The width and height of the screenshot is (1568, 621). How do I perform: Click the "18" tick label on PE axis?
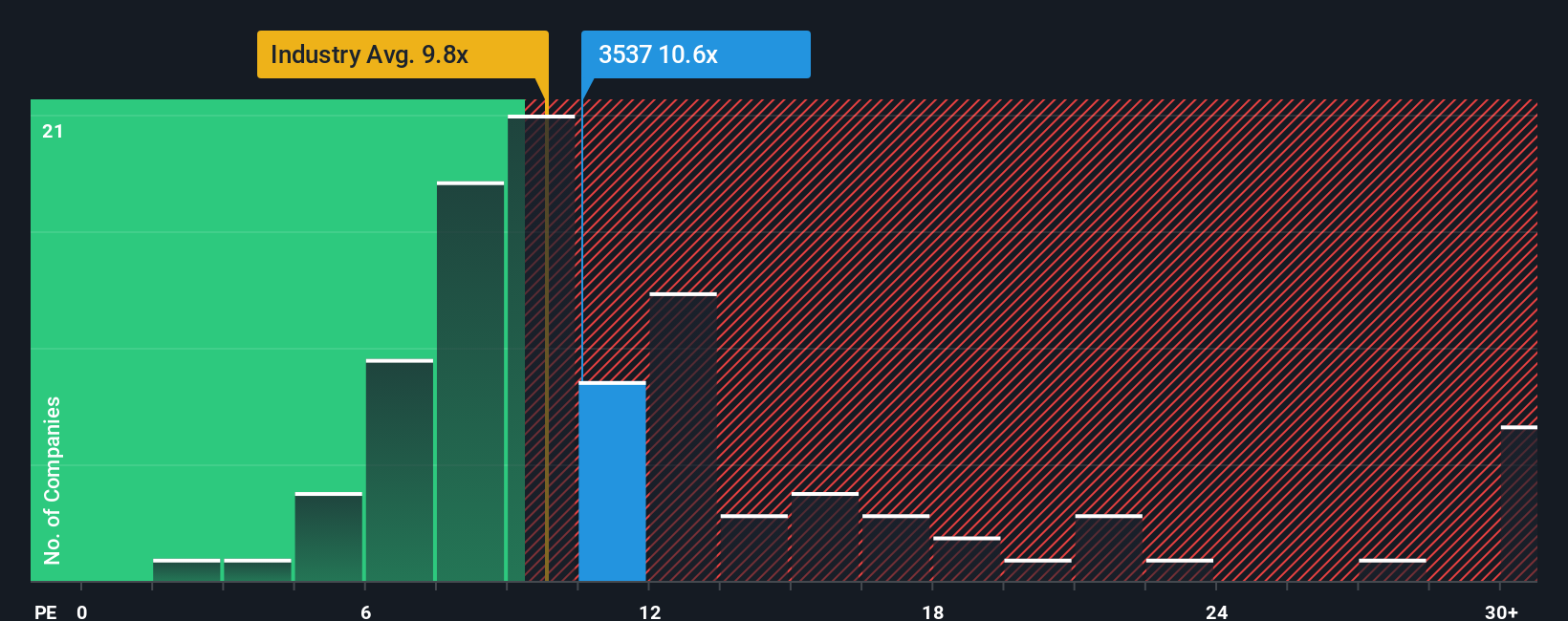[x=933, y=611]
